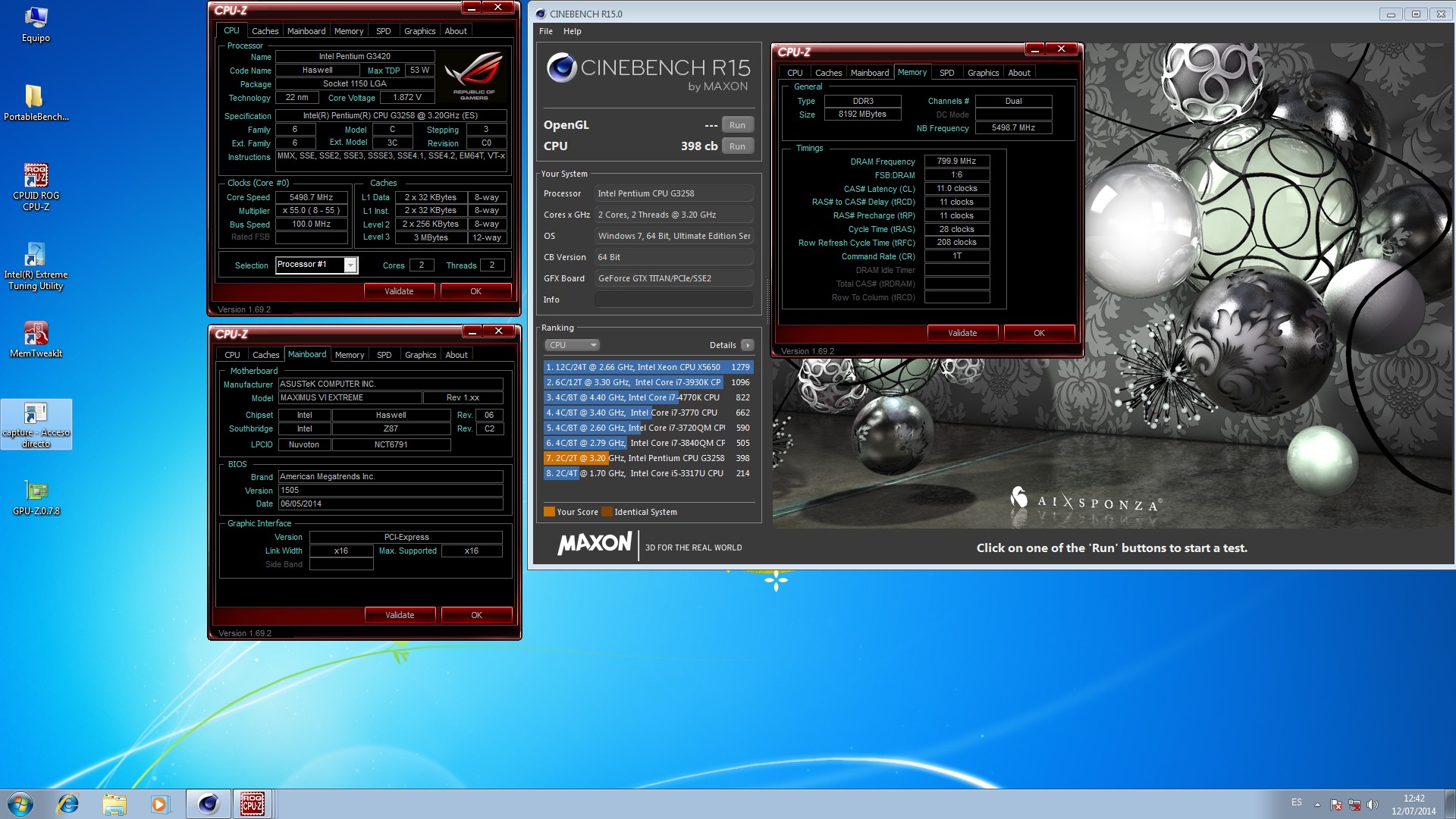
Task: Open the Equipo desktop icon
Action: click(36, 24)
